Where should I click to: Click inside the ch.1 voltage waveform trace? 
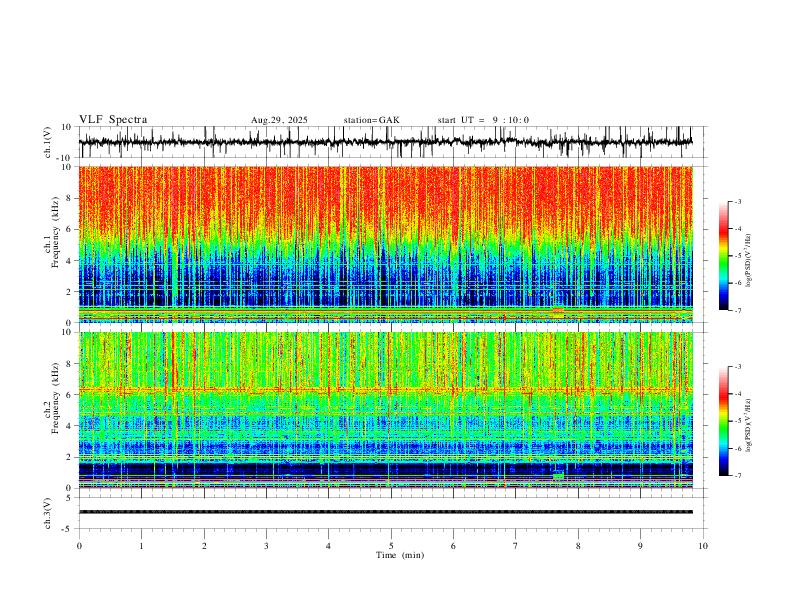(x=386, y=142)
